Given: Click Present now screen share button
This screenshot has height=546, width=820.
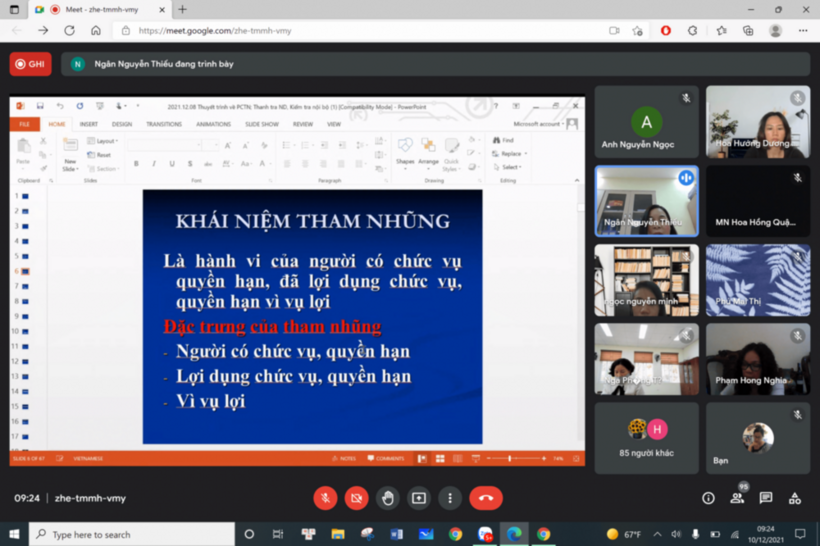Looking at the screenshot, I should 419,498.
